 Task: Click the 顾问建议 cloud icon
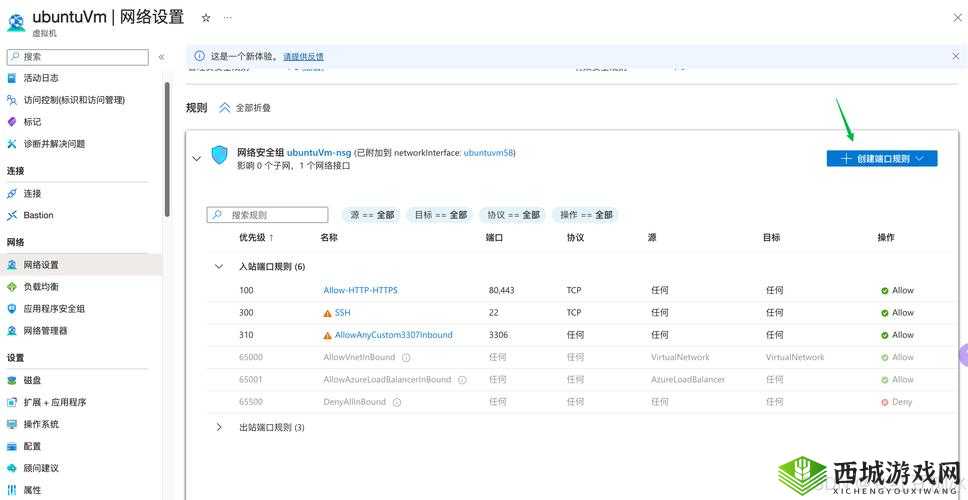point(12,469)
